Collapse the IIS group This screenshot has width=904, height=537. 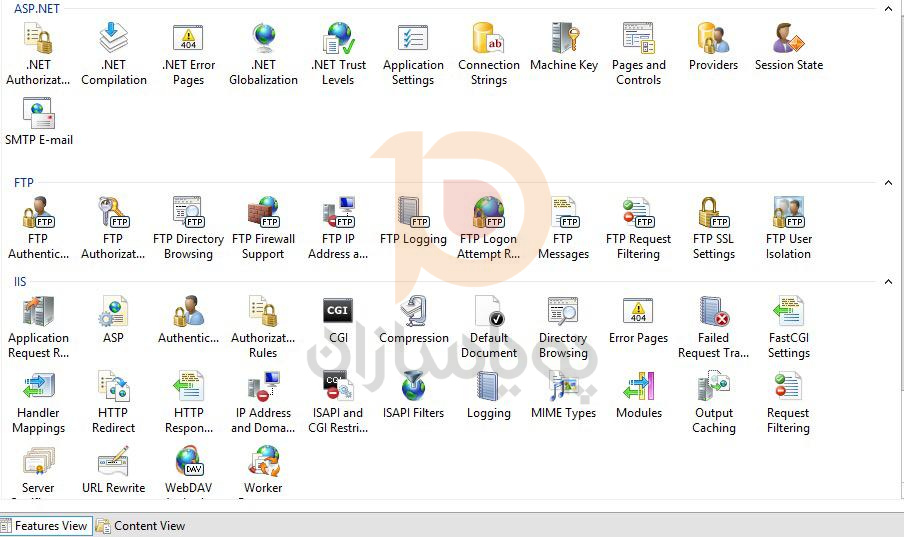[888, 282]
